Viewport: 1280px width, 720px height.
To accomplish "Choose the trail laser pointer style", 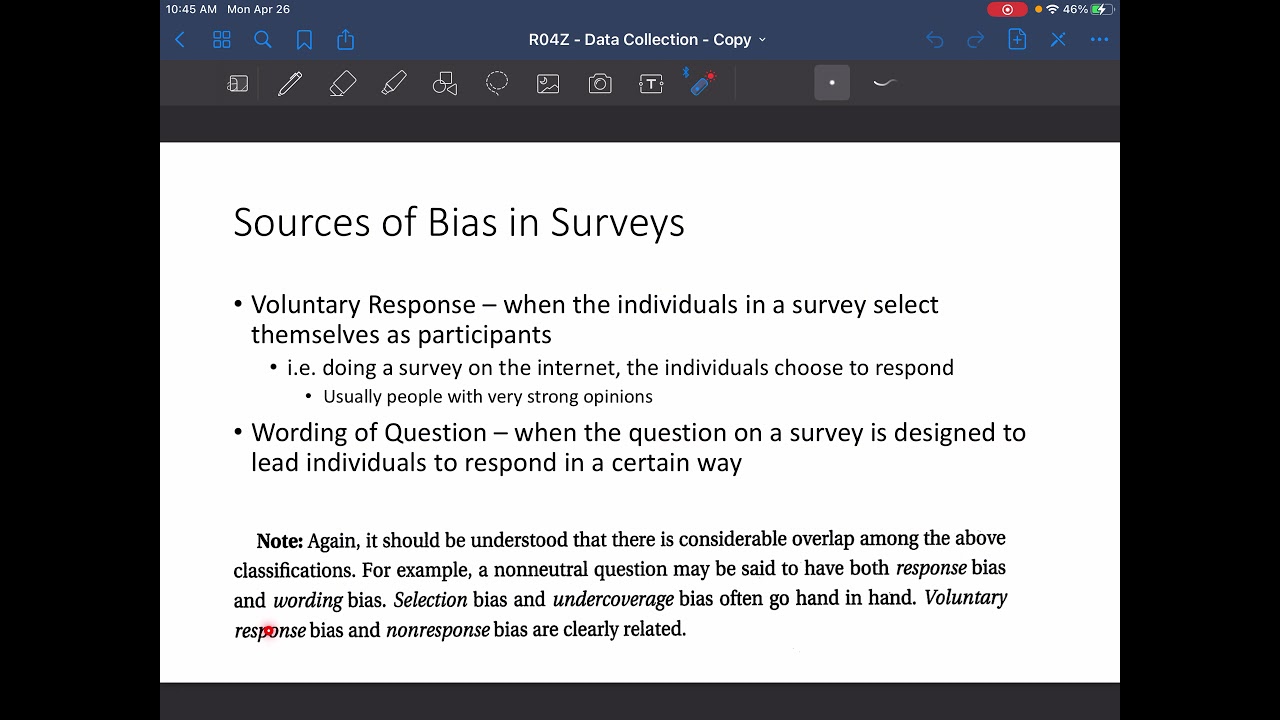I will pyautogui.click(x=884, y=83).
